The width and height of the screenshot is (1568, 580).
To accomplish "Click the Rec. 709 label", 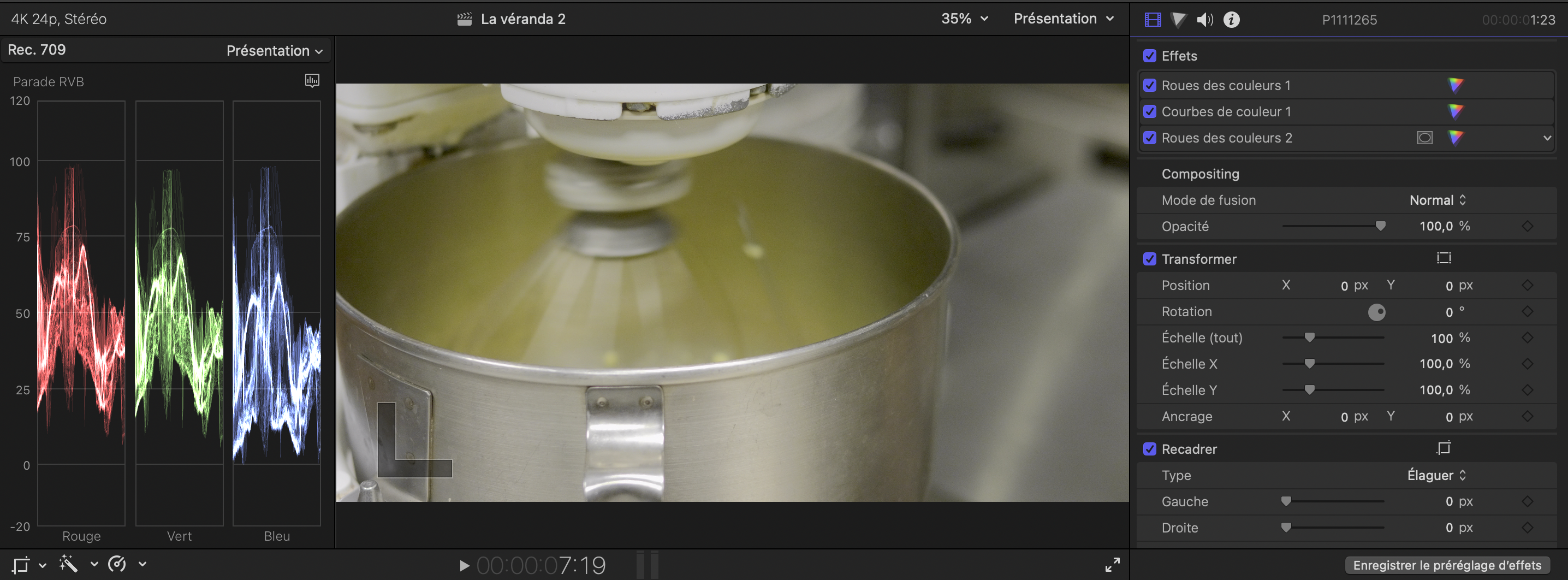I will [37, 50].
